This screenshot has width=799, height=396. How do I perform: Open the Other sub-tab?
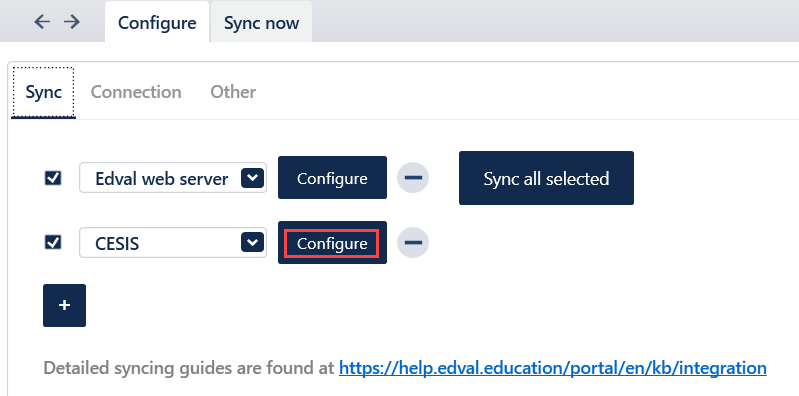(x=233, y=92)
